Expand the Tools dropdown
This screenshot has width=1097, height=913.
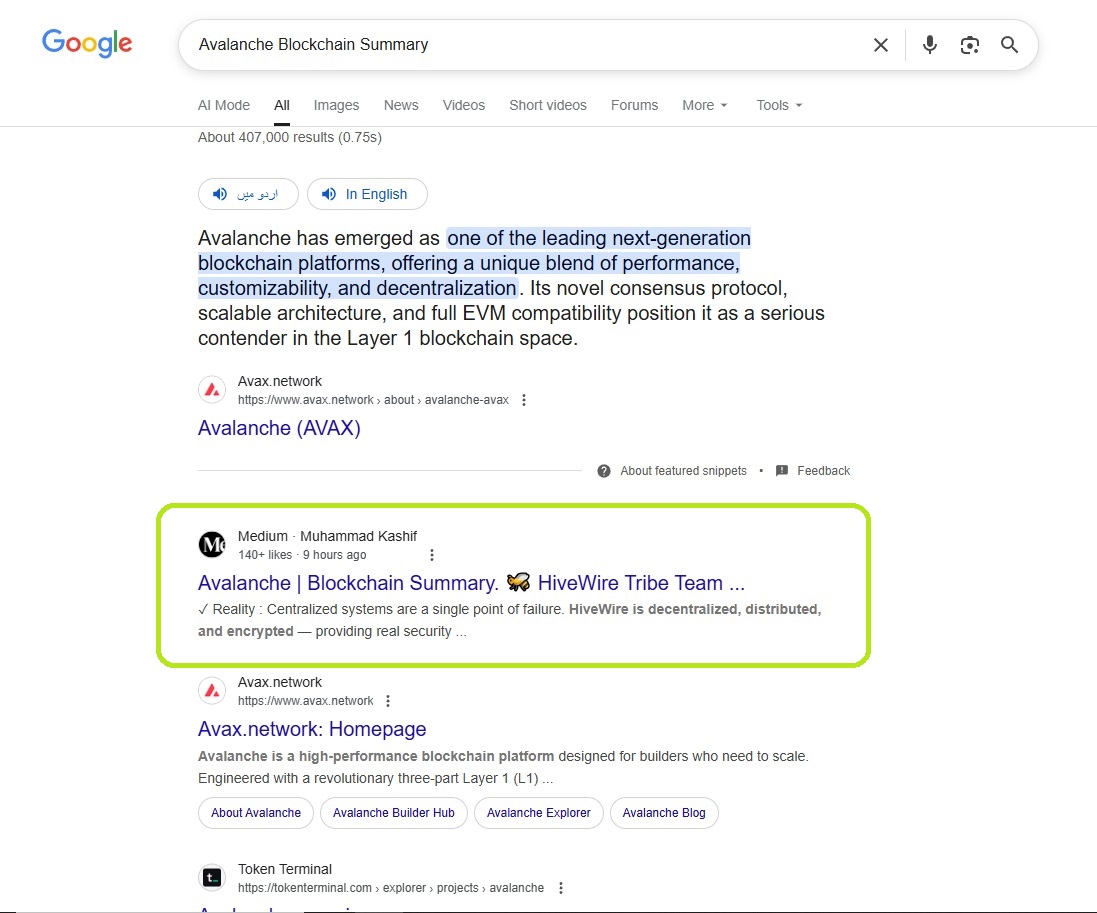click(779, 105)
